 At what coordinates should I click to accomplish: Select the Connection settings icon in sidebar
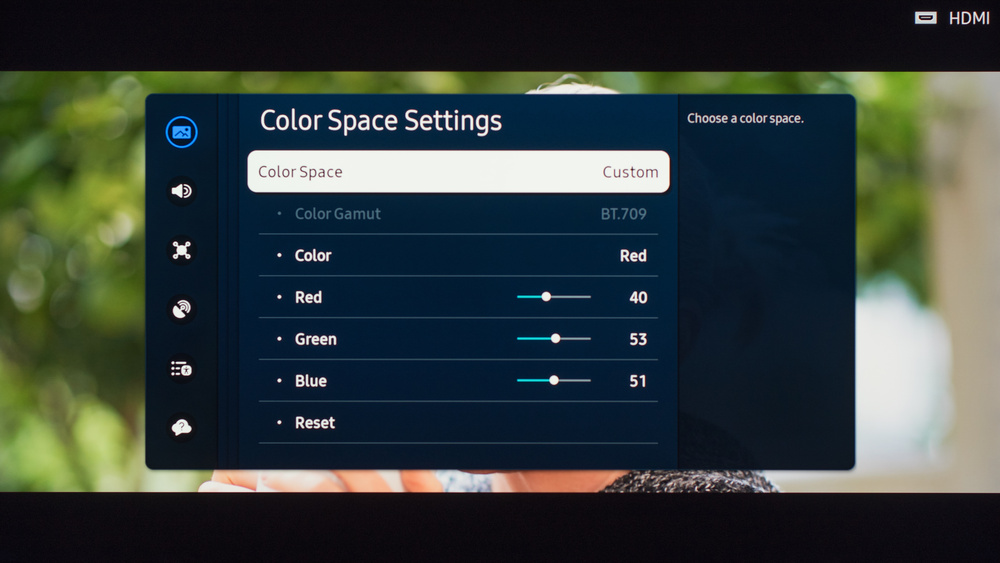(181, 250)
